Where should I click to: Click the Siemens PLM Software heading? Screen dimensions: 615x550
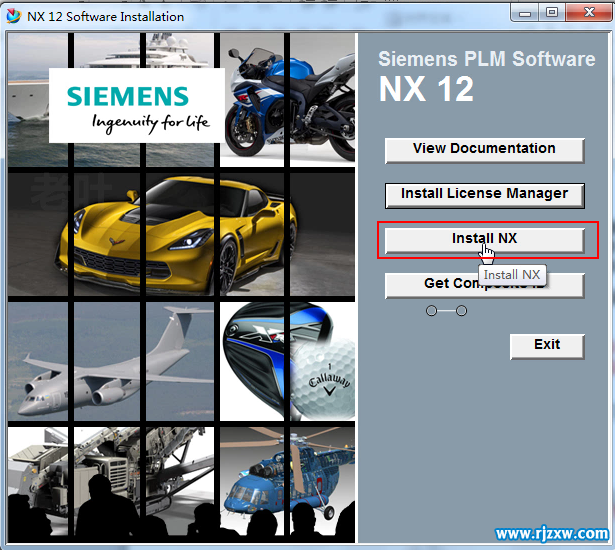click(486, 59)
